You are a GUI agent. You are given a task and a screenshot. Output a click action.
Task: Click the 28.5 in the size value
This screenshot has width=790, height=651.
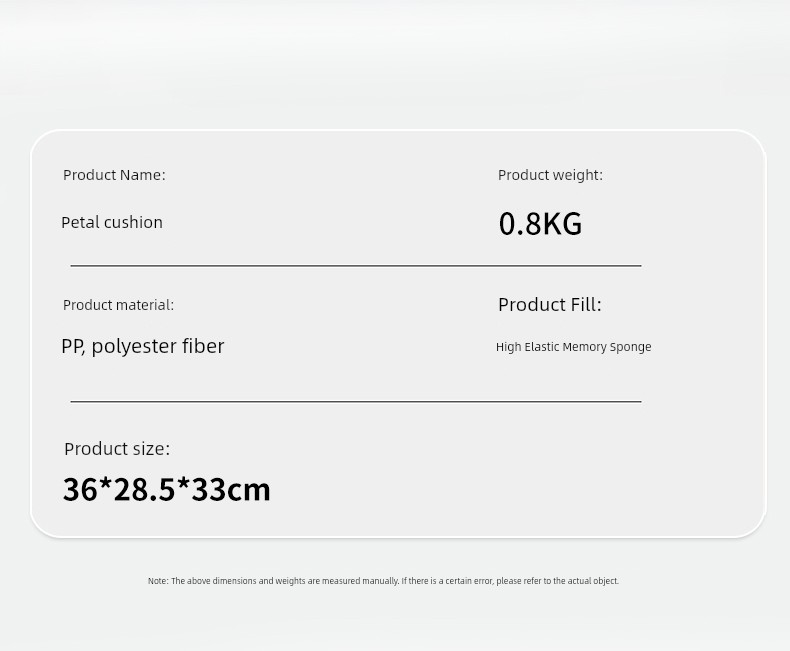(x=144, y=489)
